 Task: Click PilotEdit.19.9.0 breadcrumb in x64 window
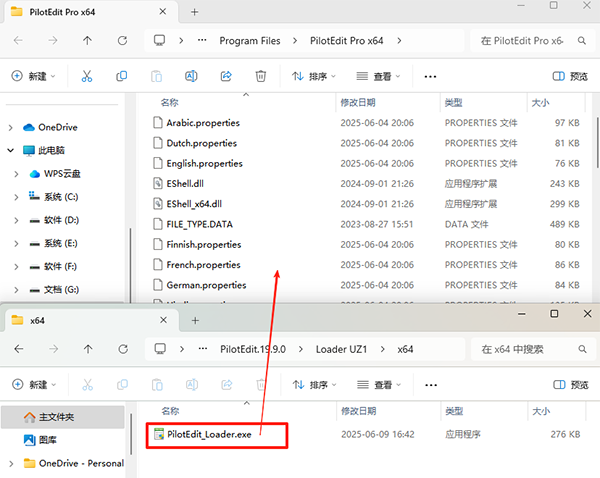253,349
